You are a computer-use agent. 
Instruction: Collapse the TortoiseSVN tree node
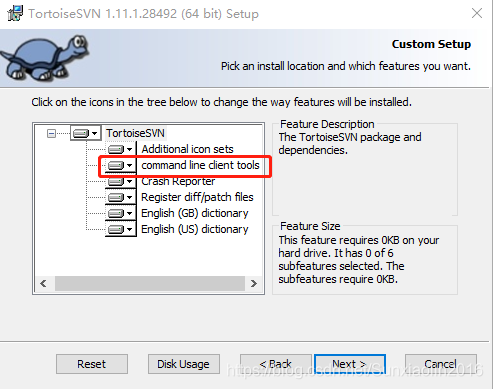coord(51,134)
